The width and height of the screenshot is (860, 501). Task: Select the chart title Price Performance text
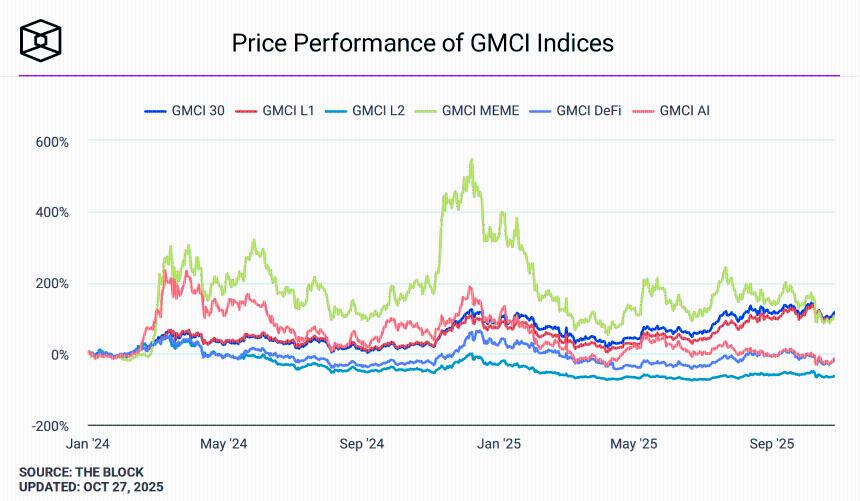tap(422, 43)
